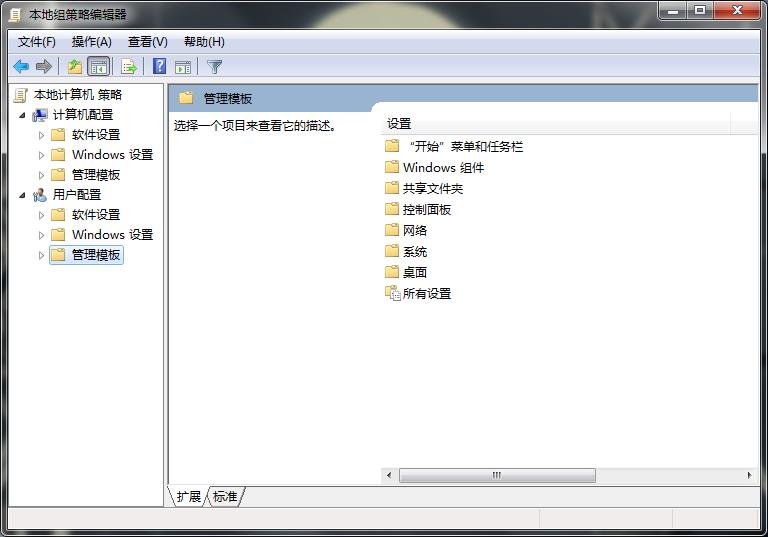
Task: Expand Windows 设置 under 计算机配置
Action: click(42, 155)
